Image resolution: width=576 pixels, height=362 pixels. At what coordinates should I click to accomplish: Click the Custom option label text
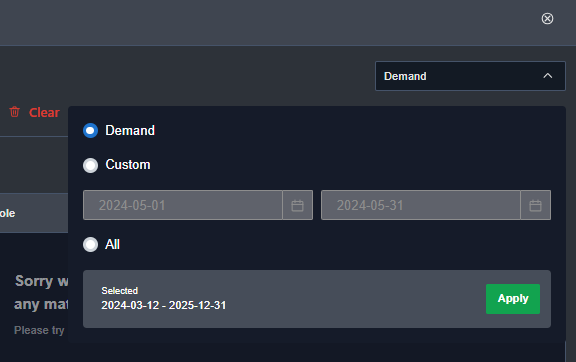tap(128, 165)
